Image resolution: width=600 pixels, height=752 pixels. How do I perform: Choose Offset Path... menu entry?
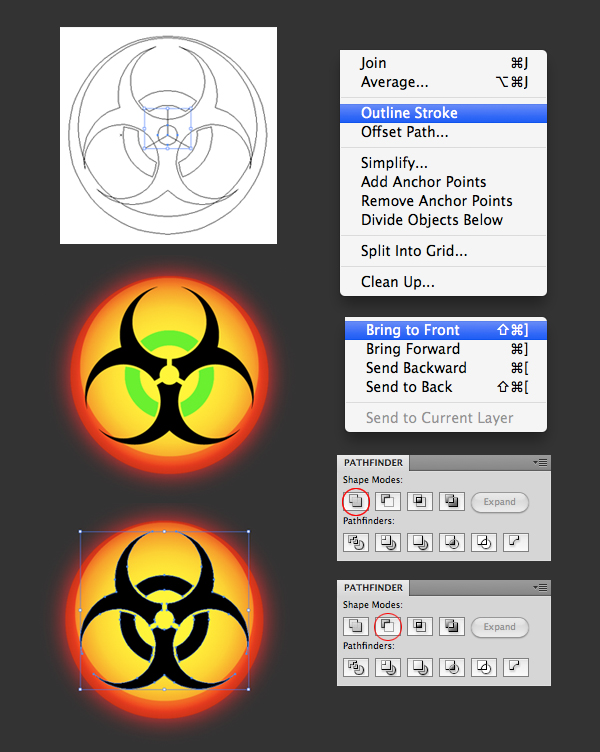click(x=404, y=132)
